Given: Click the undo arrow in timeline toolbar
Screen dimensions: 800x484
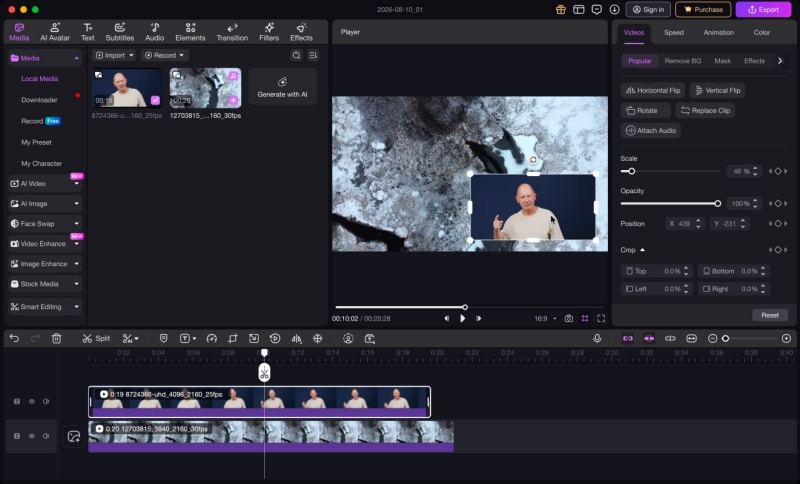Looking at the screenshot, I should click(14, 338).
